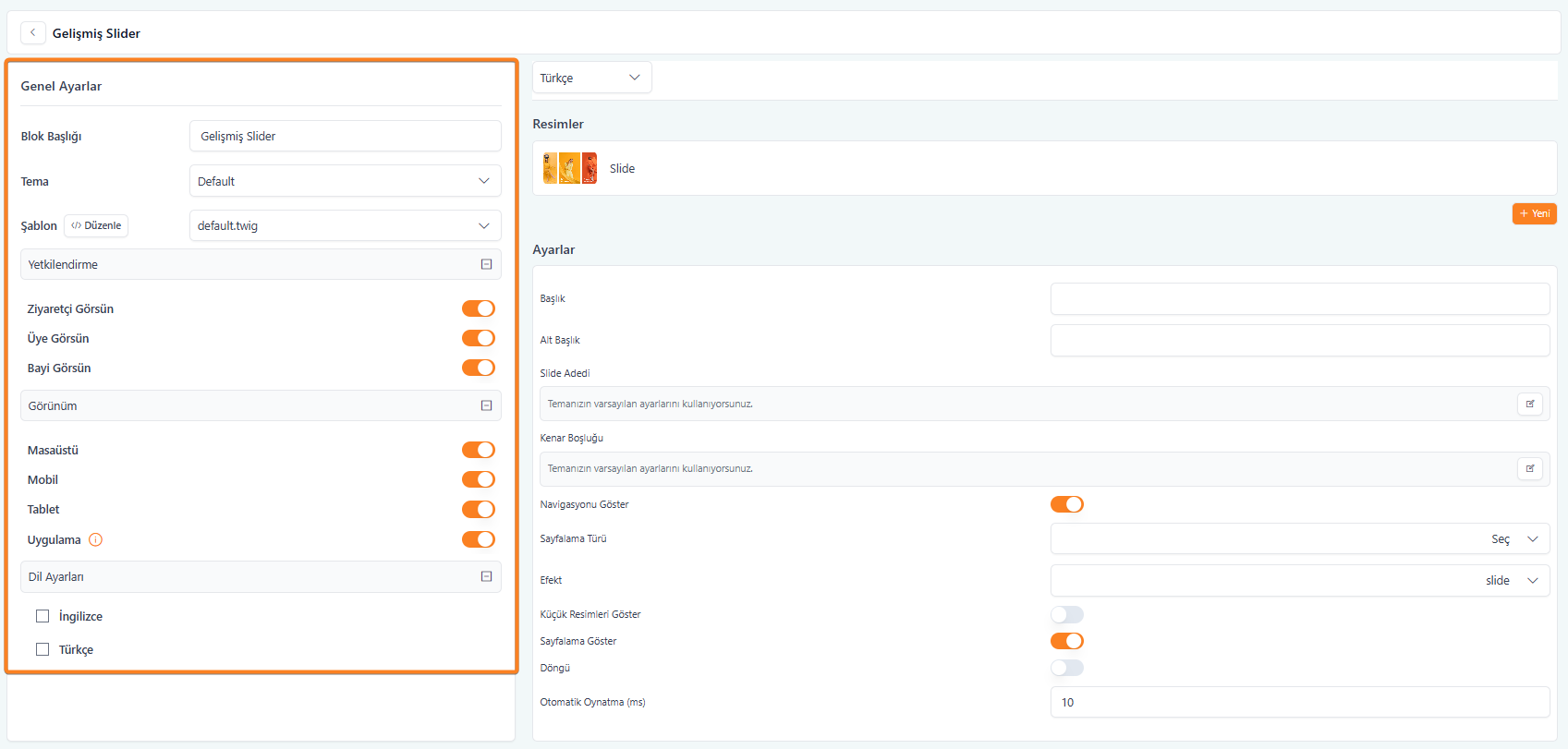This screenshot has width=1568, height=749.
Task: Open the edit icon for Kenar Boşluğu
Action: click(1530, 468)
